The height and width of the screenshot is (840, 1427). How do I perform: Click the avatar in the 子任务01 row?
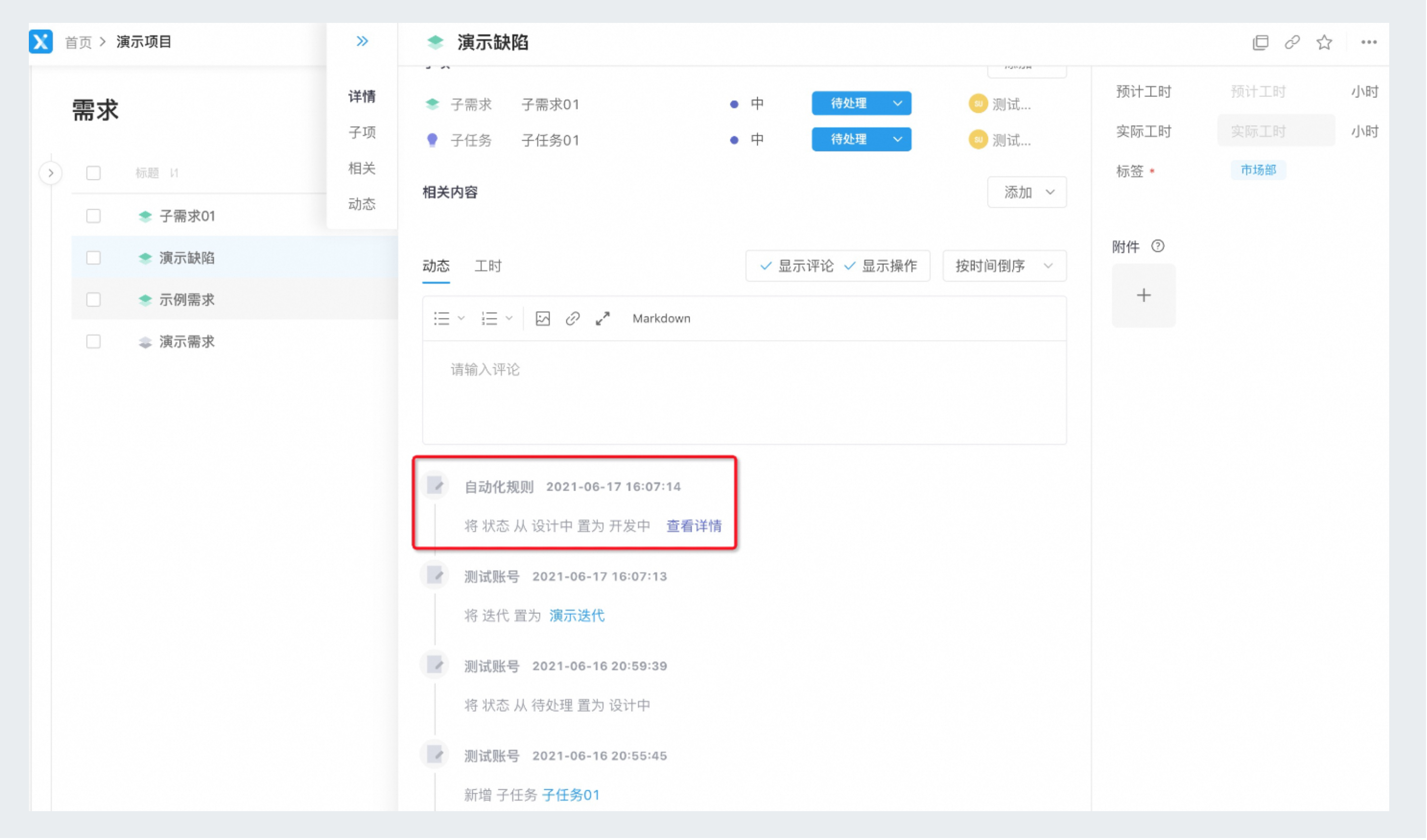(979, 139)
